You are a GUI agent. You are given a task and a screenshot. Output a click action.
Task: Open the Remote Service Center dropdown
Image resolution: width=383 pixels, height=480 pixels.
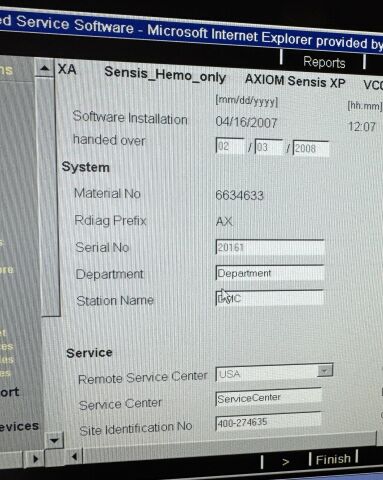(x=325, y=370)
